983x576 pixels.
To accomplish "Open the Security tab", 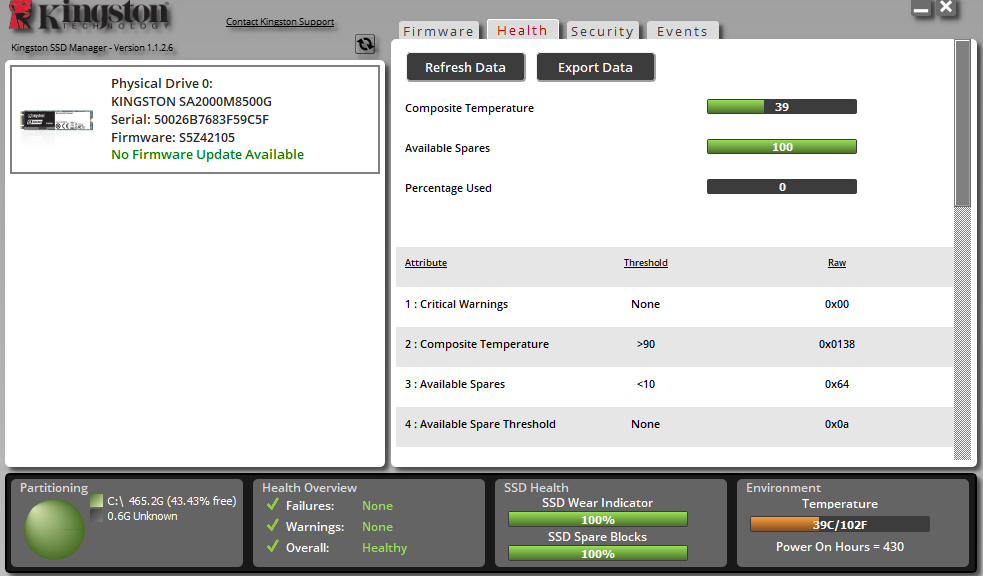I will coord(602,31).
